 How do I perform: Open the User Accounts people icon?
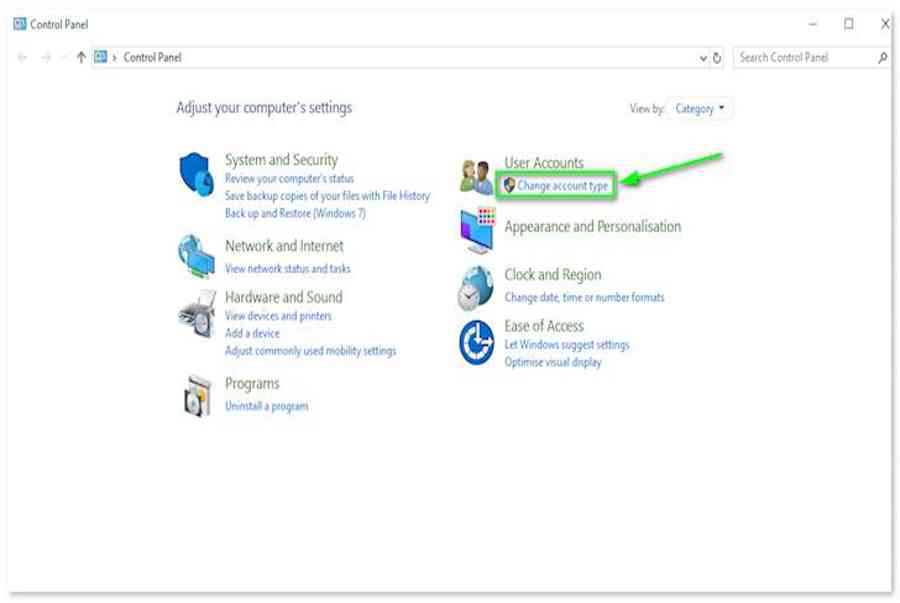[x=476, y=177]
